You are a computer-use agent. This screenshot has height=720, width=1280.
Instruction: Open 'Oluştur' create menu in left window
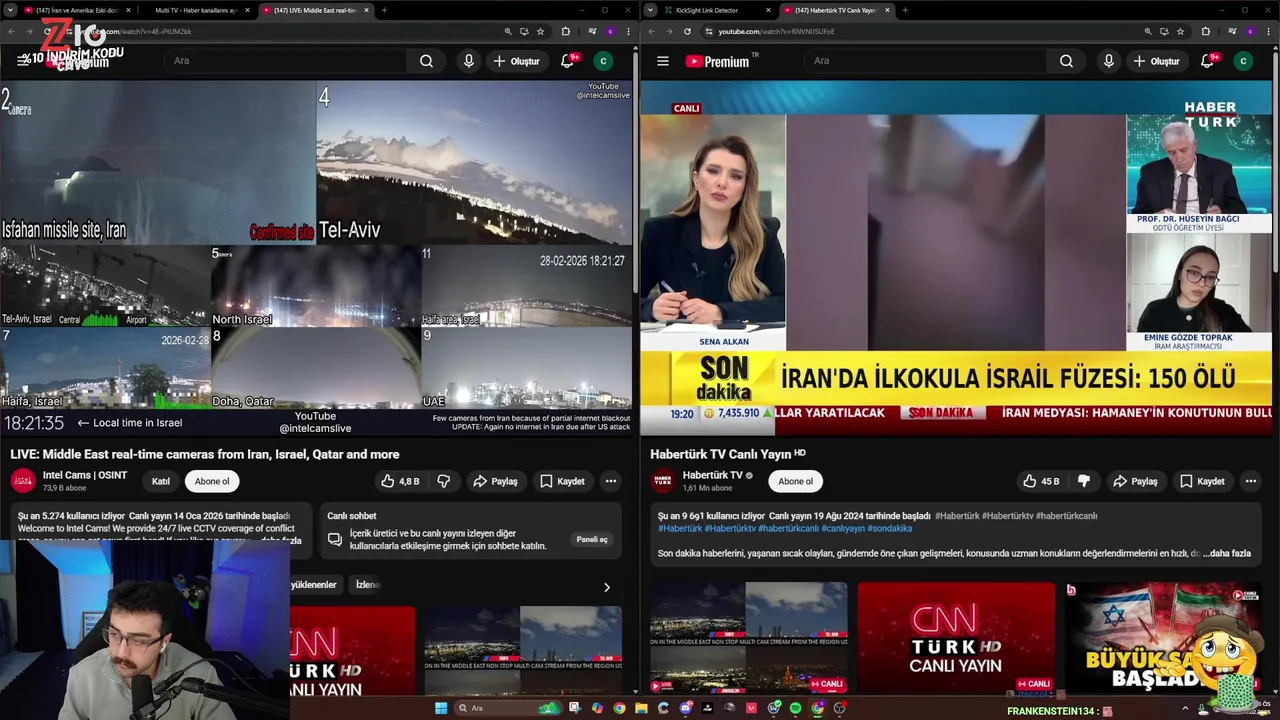point(516,61)
